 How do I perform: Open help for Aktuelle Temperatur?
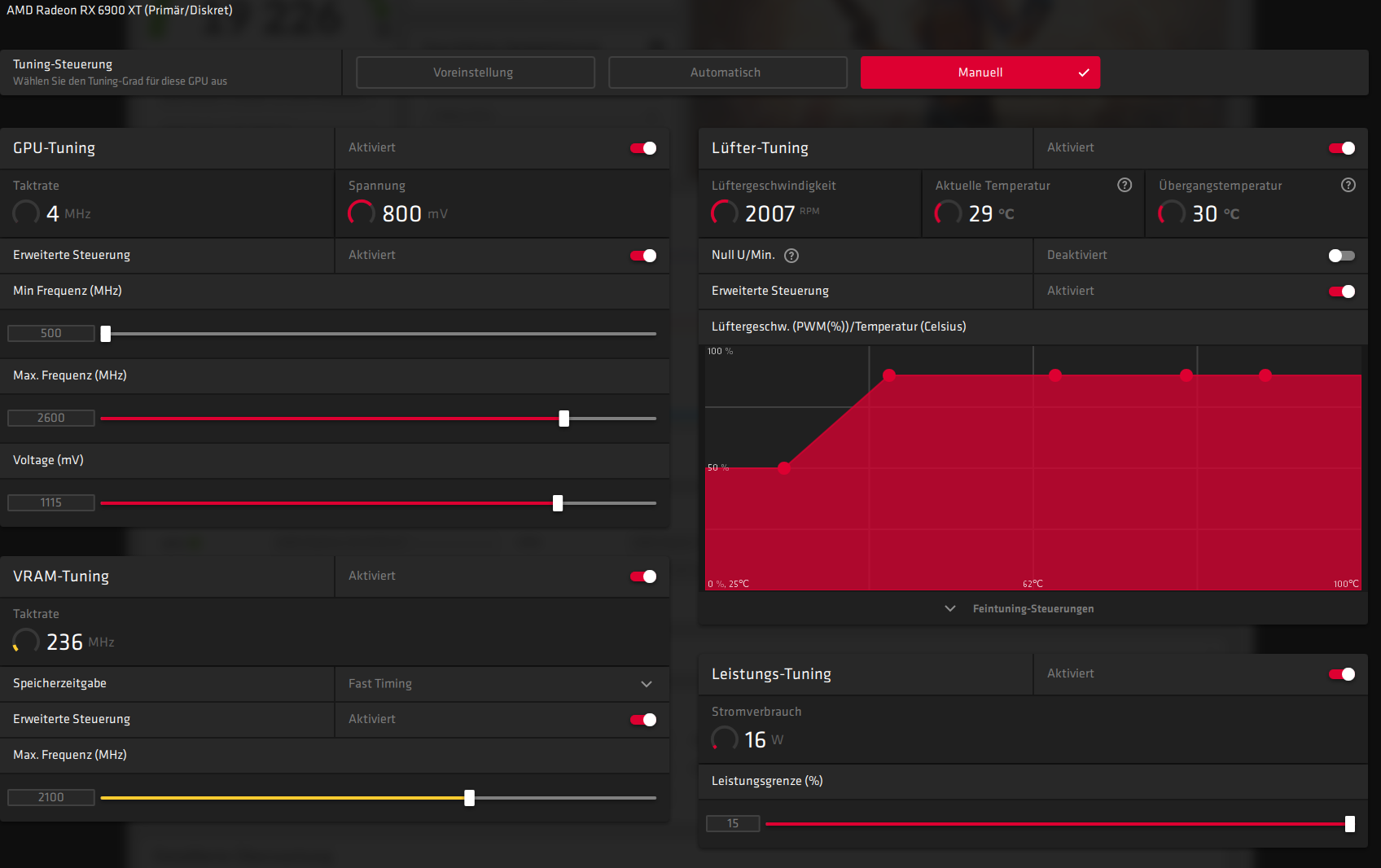(x=1125, y=185)
